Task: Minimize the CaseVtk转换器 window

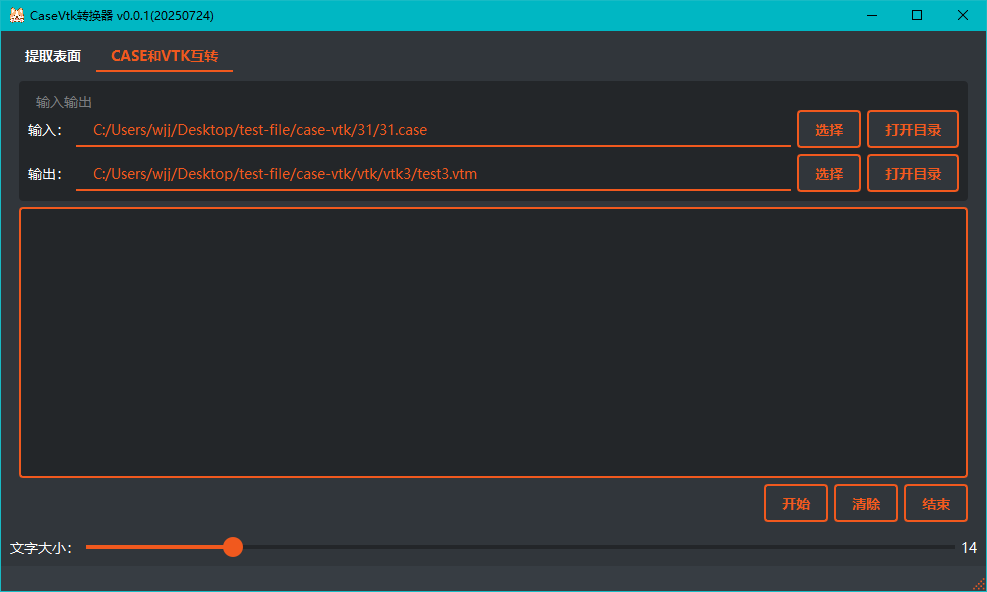Action: coord(871,15)
